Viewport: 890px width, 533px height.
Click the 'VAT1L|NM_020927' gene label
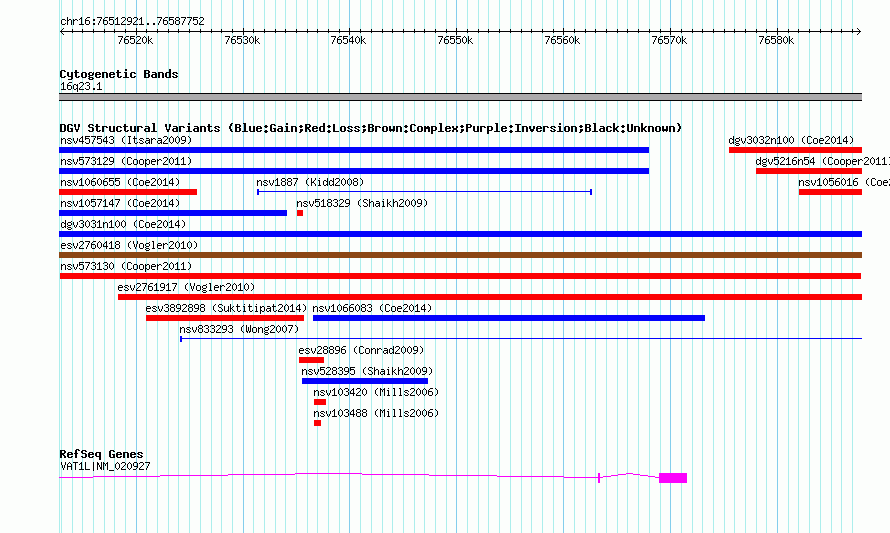tap(105, 467)
